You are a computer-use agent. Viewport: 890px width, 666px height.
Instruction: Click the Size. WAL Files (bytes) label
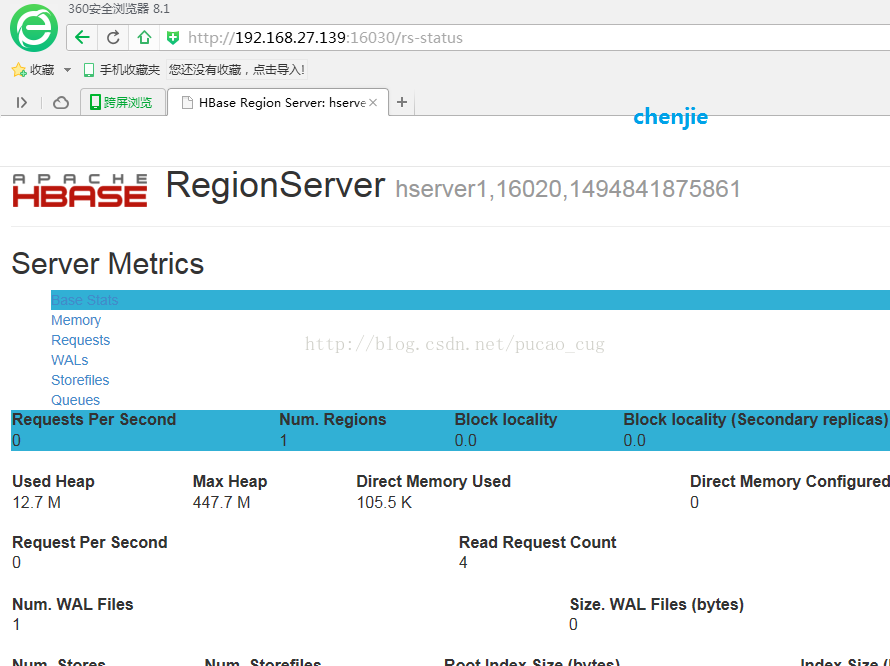(x=657, y=604)
